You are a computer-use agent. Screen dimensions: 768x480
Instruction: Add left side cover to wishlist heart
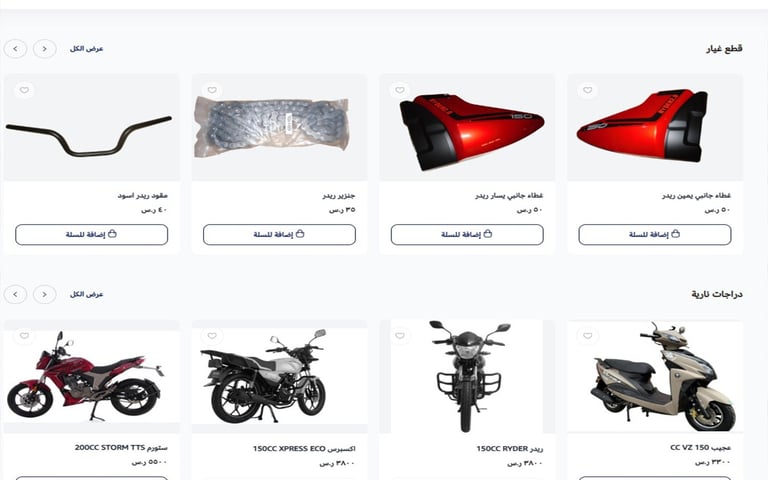coord(400,90)
